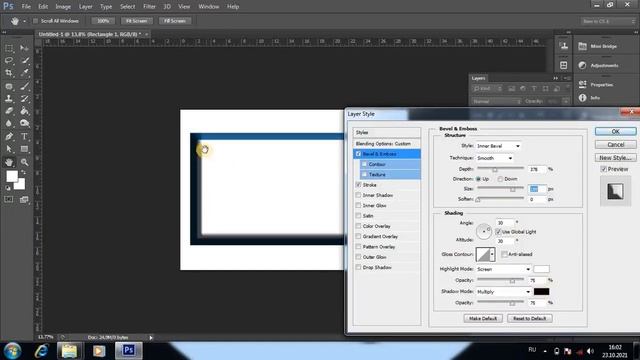Toggle the Preview checkbox
The width and height of the screenshot is (640, 360).
tap(604, 169)
